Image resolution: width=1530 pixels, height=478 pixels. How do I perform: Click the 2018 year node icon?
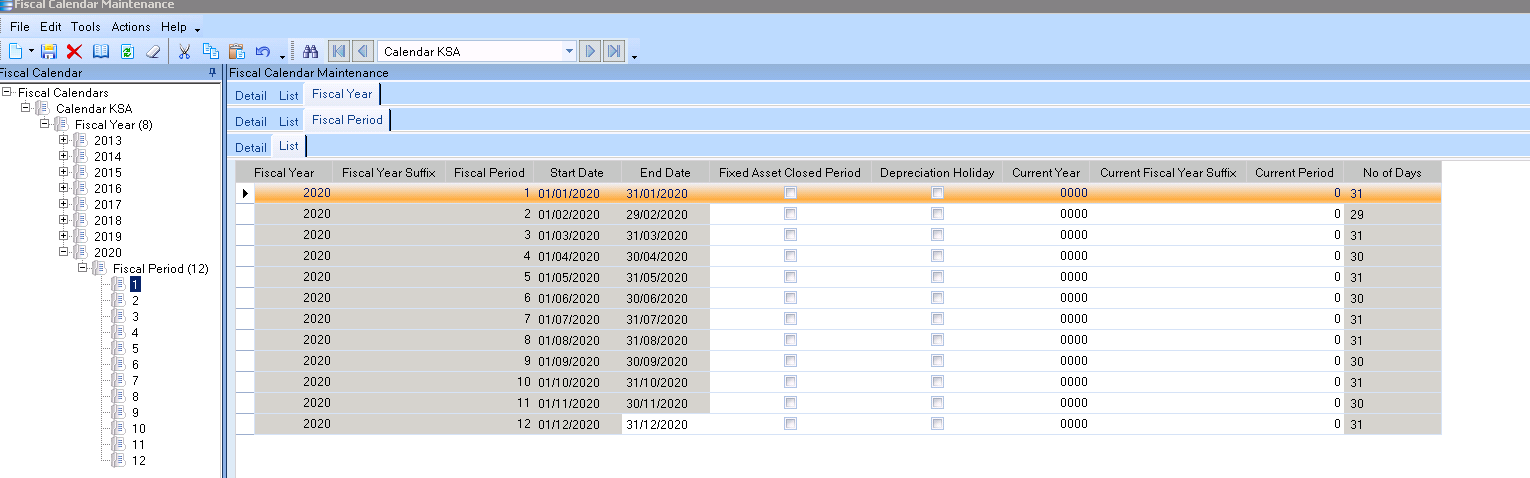pos(81,220)
